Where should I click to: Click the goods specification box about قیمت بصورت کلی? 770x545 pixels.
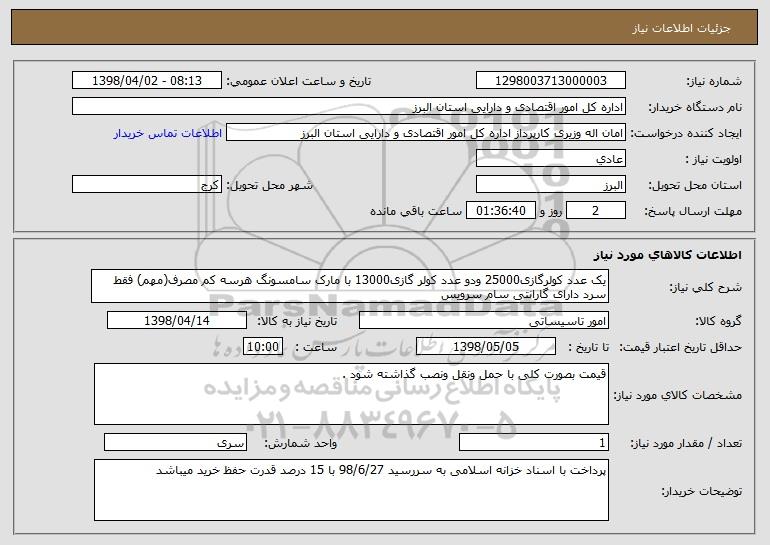(x=351, y=394)
